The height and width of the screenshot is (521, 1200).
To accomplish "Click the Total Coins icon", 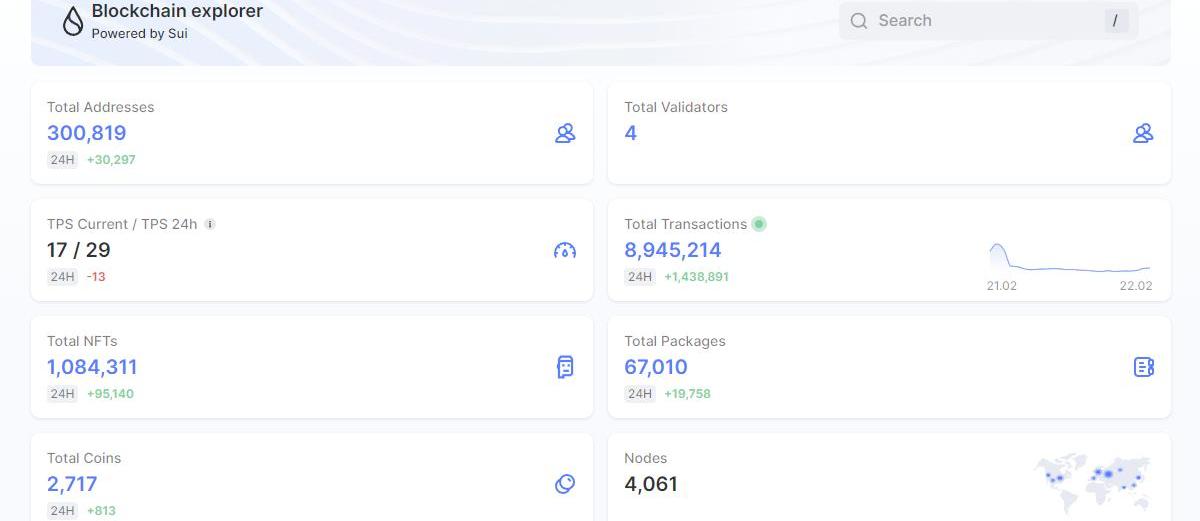I will click(x=565, y=484).
